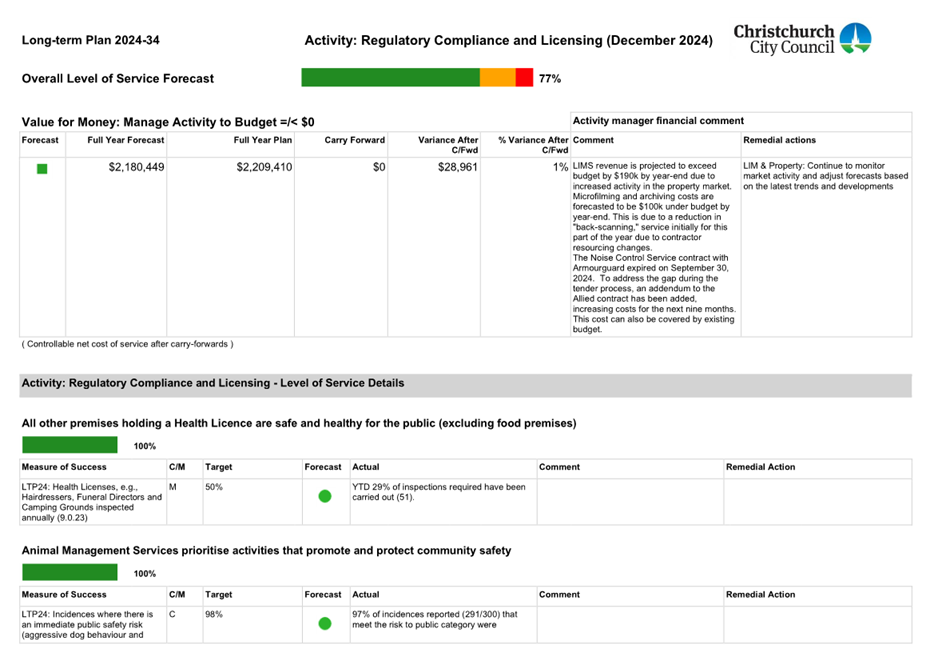934x661 pixels.
Task: Click the Long-term Plan 2024-34 title
Action: 90,41
